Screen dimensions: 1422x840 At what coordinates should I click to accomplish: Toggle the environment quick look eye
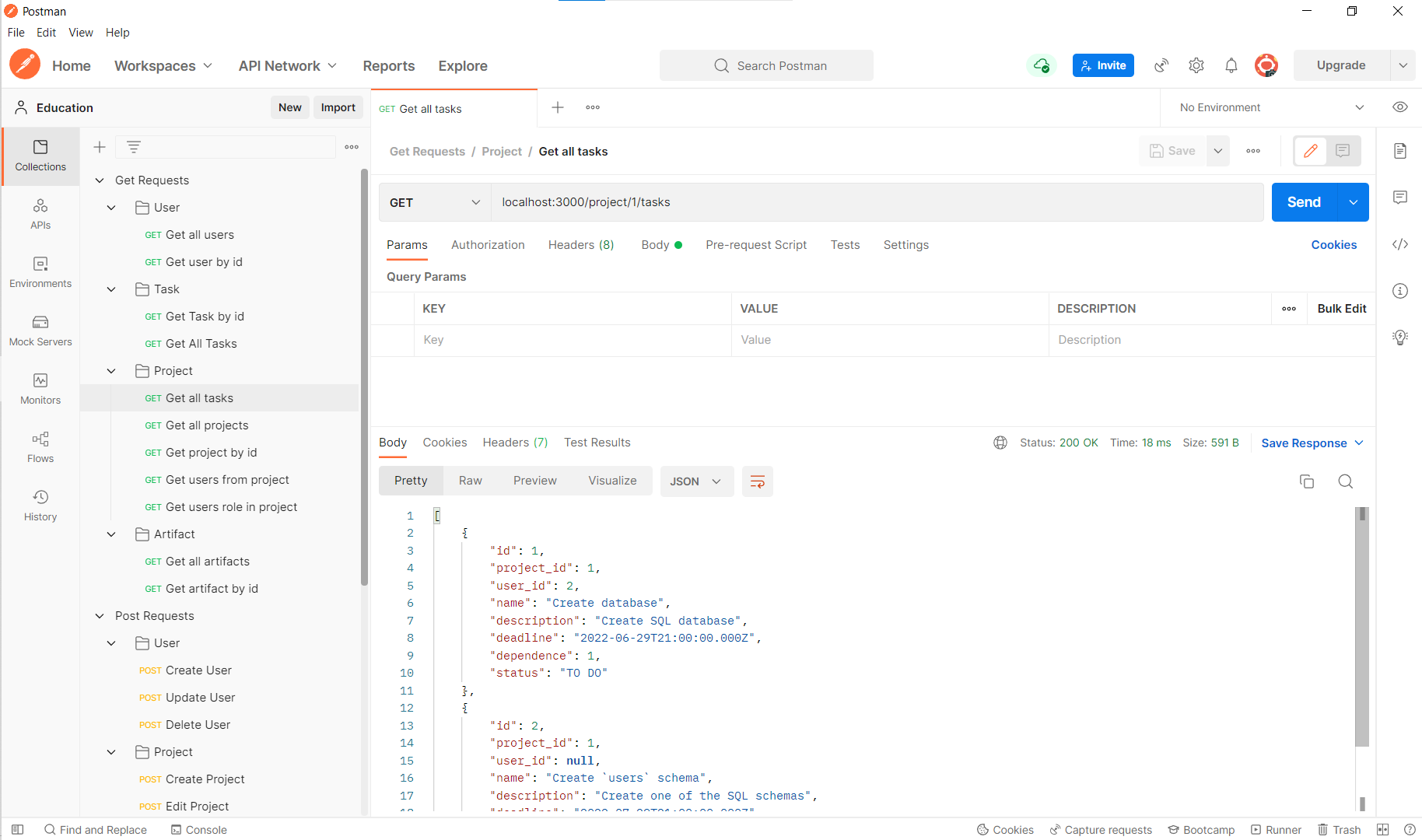(1399, 107)
